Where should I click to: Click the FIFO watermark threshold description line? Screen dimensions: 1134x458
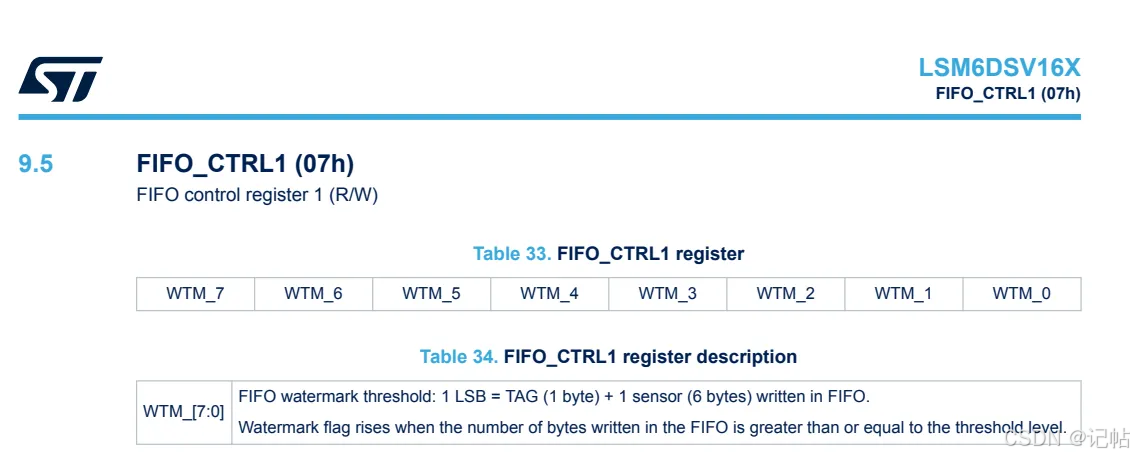pyautogui.click(x=554, y=396)
